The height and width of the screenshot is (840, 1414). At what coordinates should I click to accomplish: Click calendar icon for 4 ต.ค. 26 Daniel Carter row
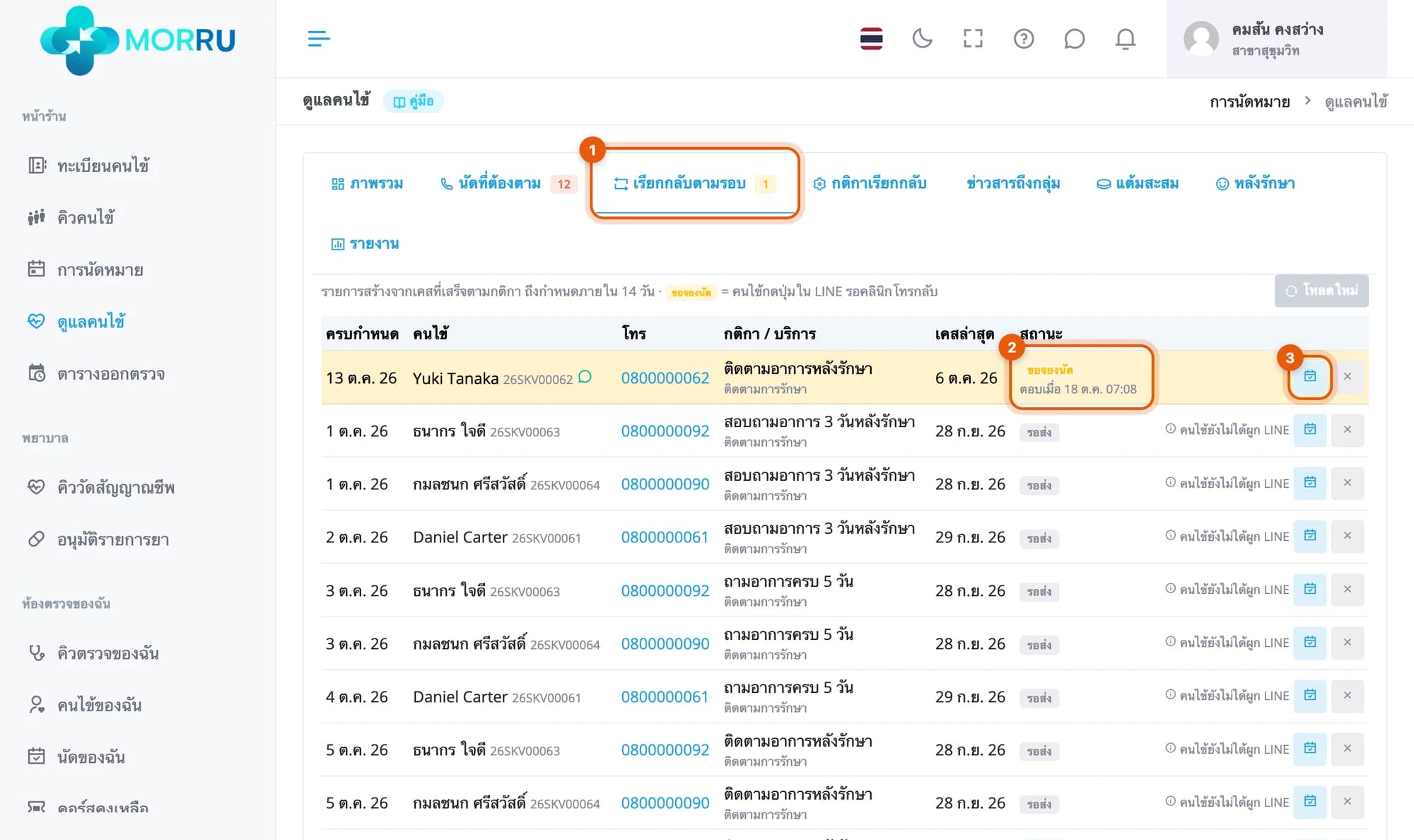pos(1309,696)
